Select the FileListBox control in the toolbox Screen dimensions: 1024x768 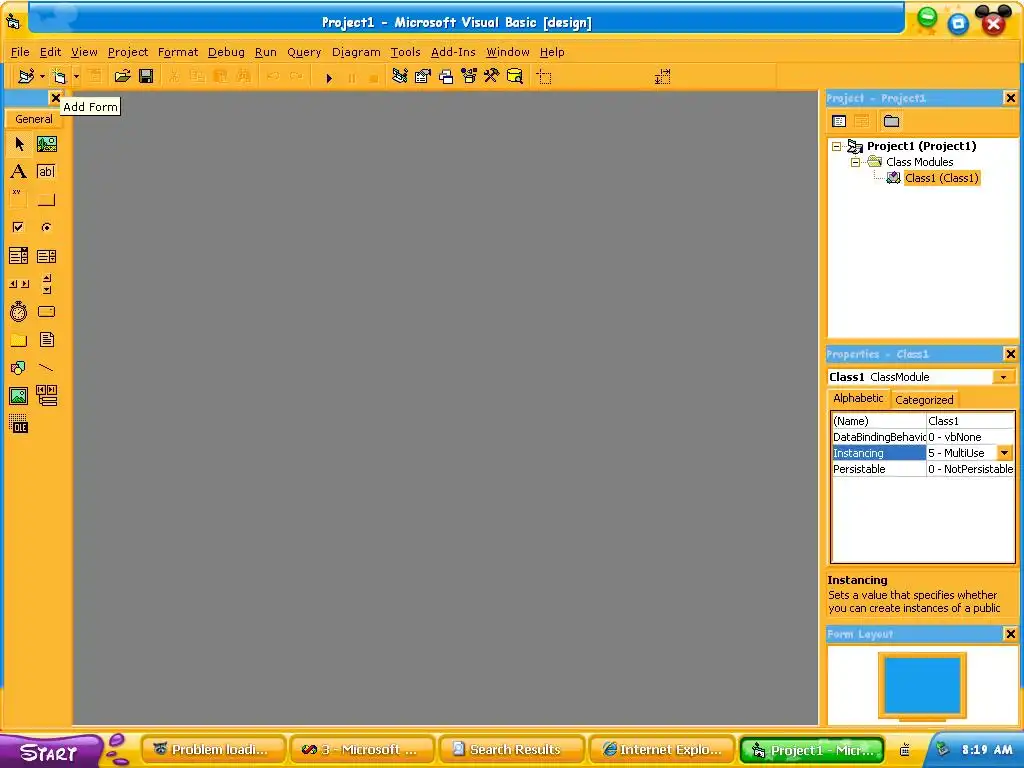pyautogui.click(x=46, y=340)
